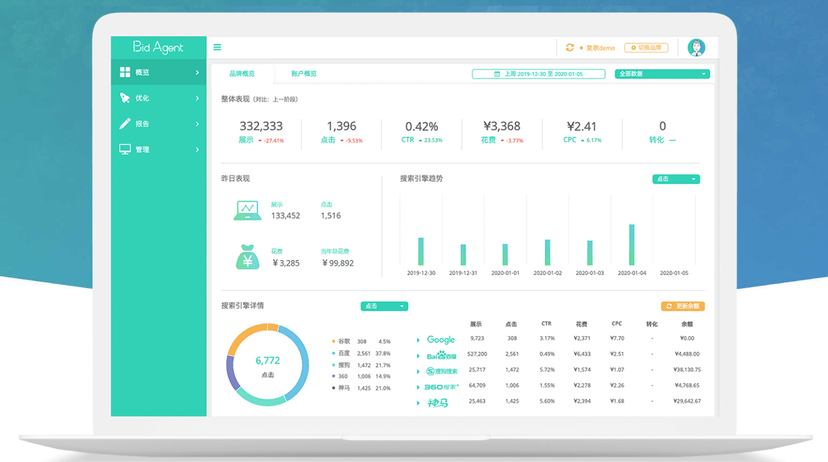The image size is (828, 462).
Task: Click the Sogou search logo
Action: 441,371
